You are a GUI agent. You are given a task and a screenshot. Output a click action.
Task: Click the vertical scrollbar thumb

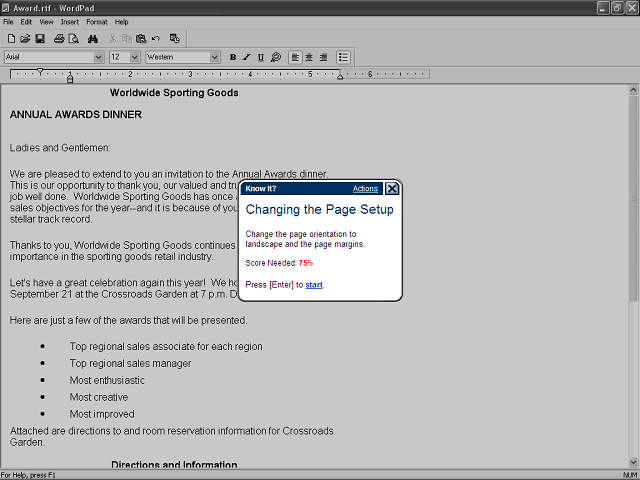pyautogui.click(x=633, y=199)
